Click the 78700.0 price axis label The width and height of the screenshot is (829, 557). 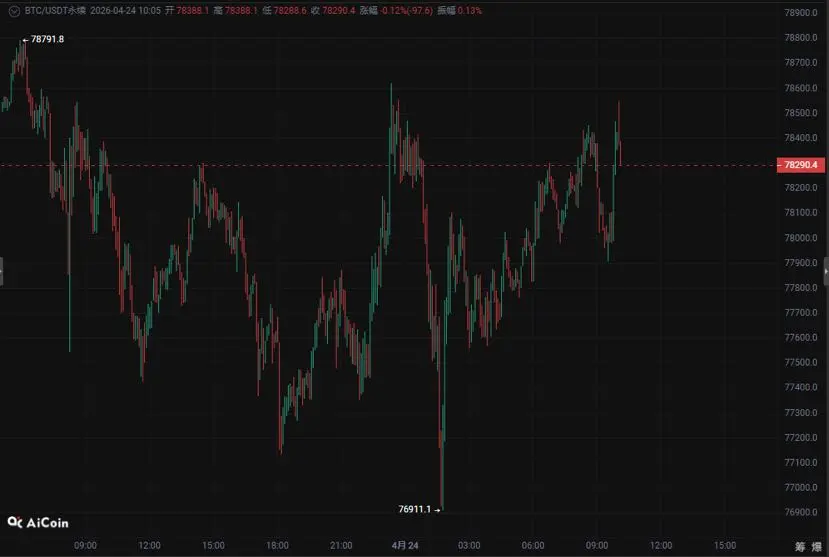(x=800, y=62)
